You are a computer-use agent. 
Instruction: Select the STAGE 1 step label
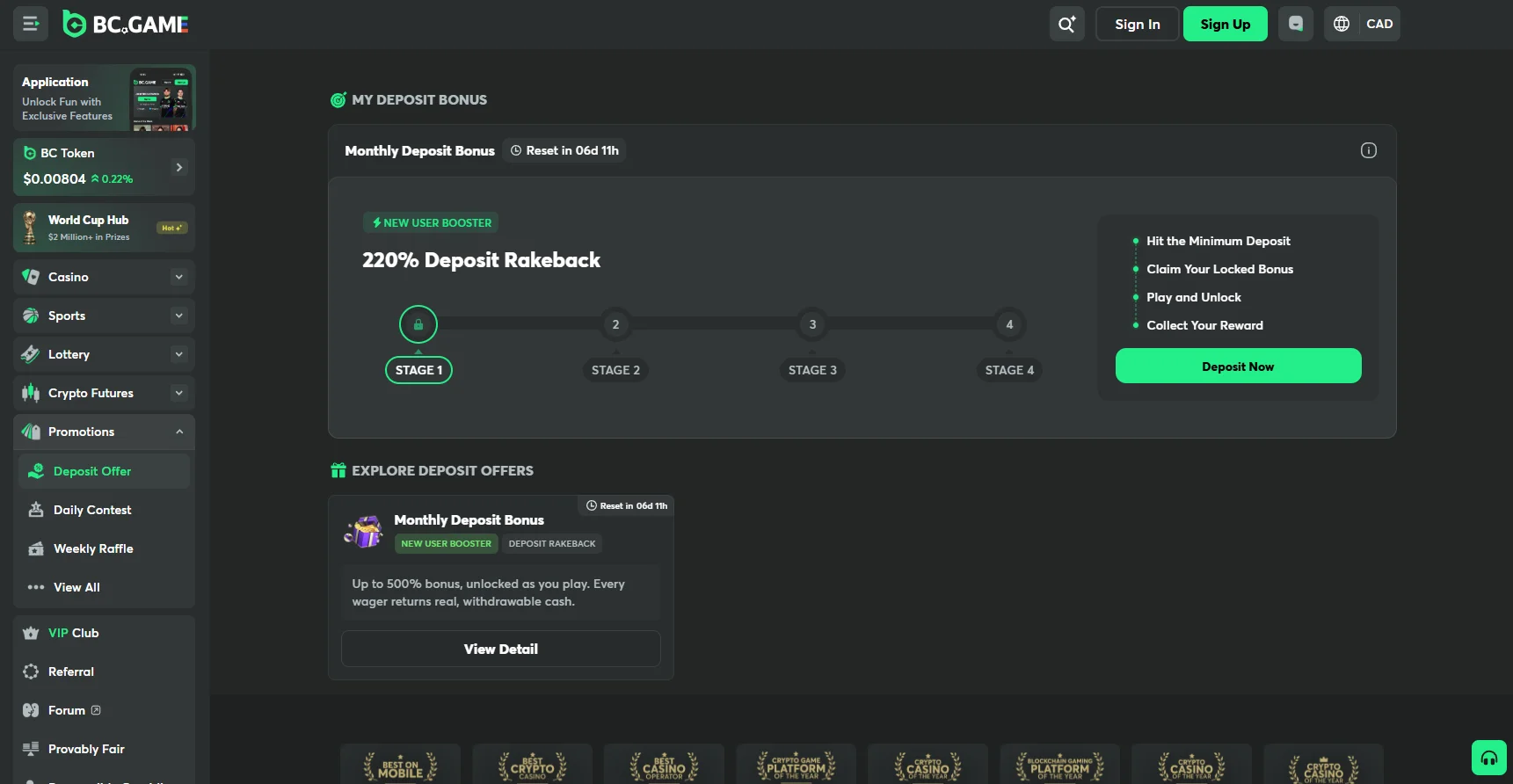(418, 370)
